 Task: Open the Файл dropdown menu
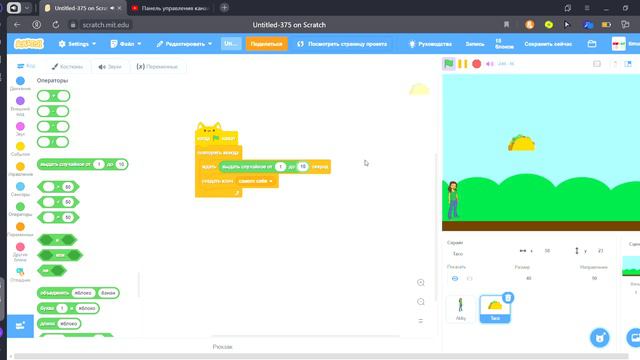[126, 44]
